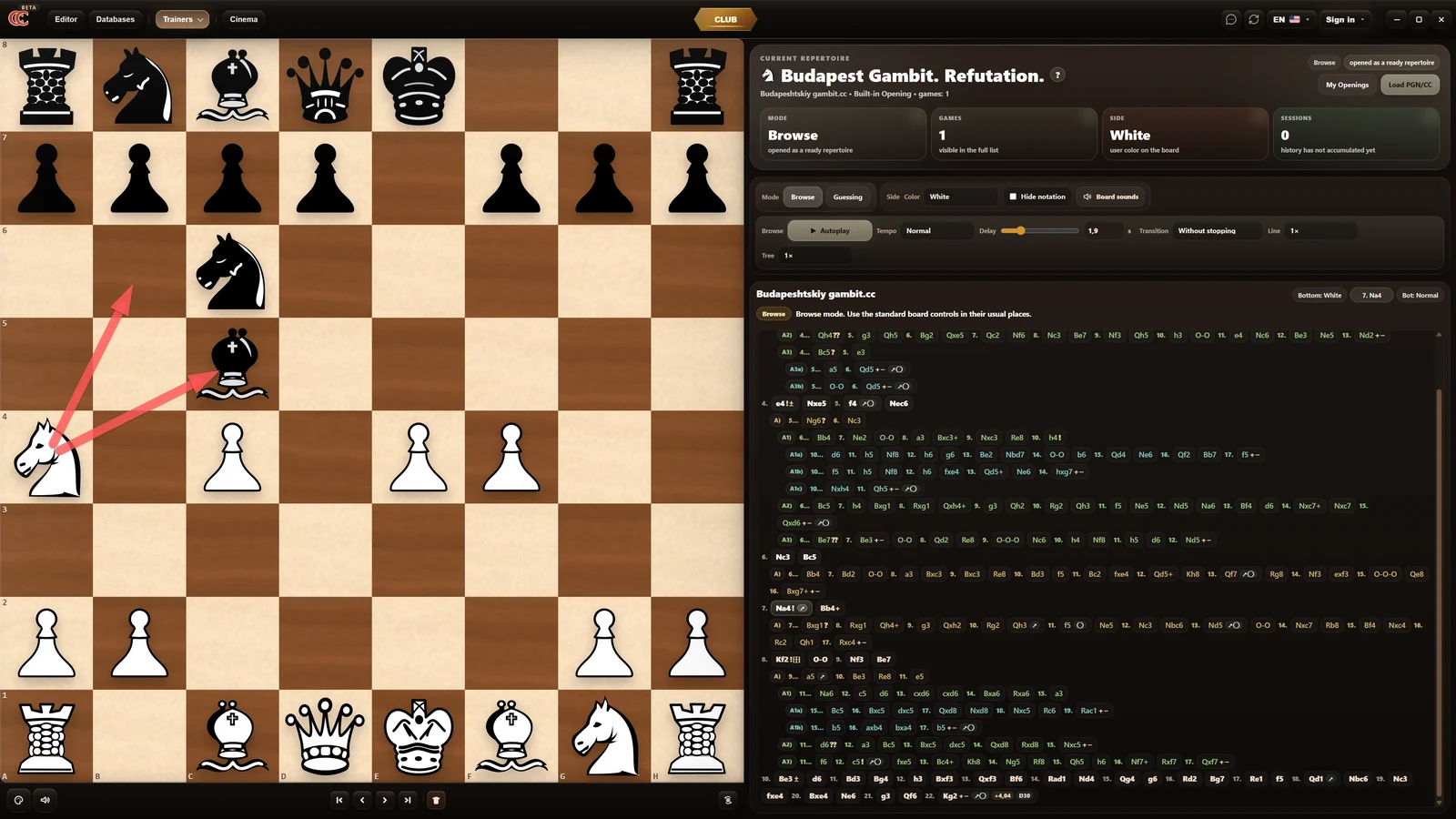Viewport: 1456px width, 819px height.
Task: Click the black knight on b8
Action: (x=140, y=86)
